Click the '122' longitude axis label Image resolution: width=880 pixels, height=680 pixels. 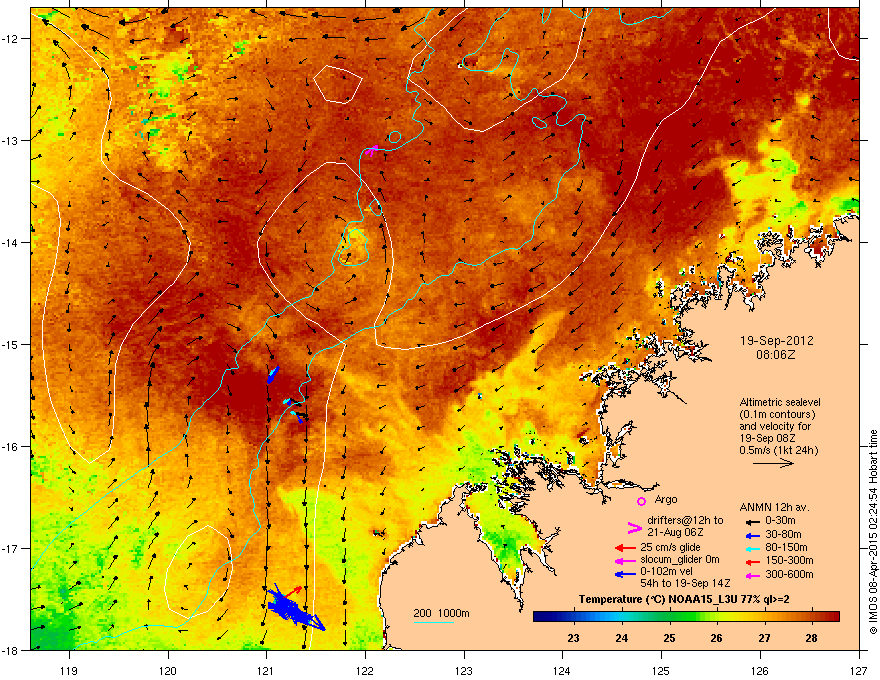coord(365,670)
